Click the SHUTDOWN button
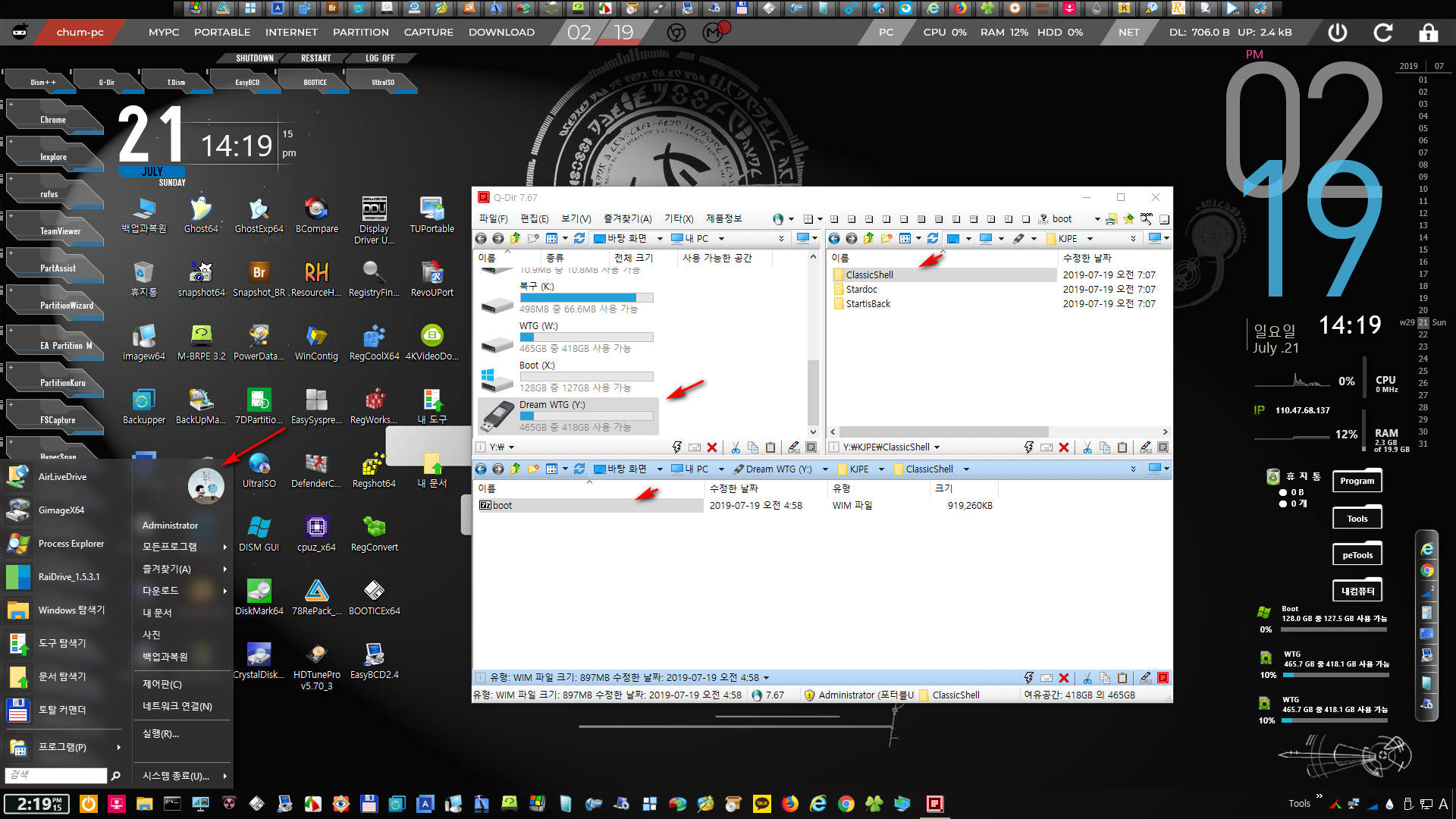The width and height of the screenshot is (1456, 819). [x=254, y=58]
